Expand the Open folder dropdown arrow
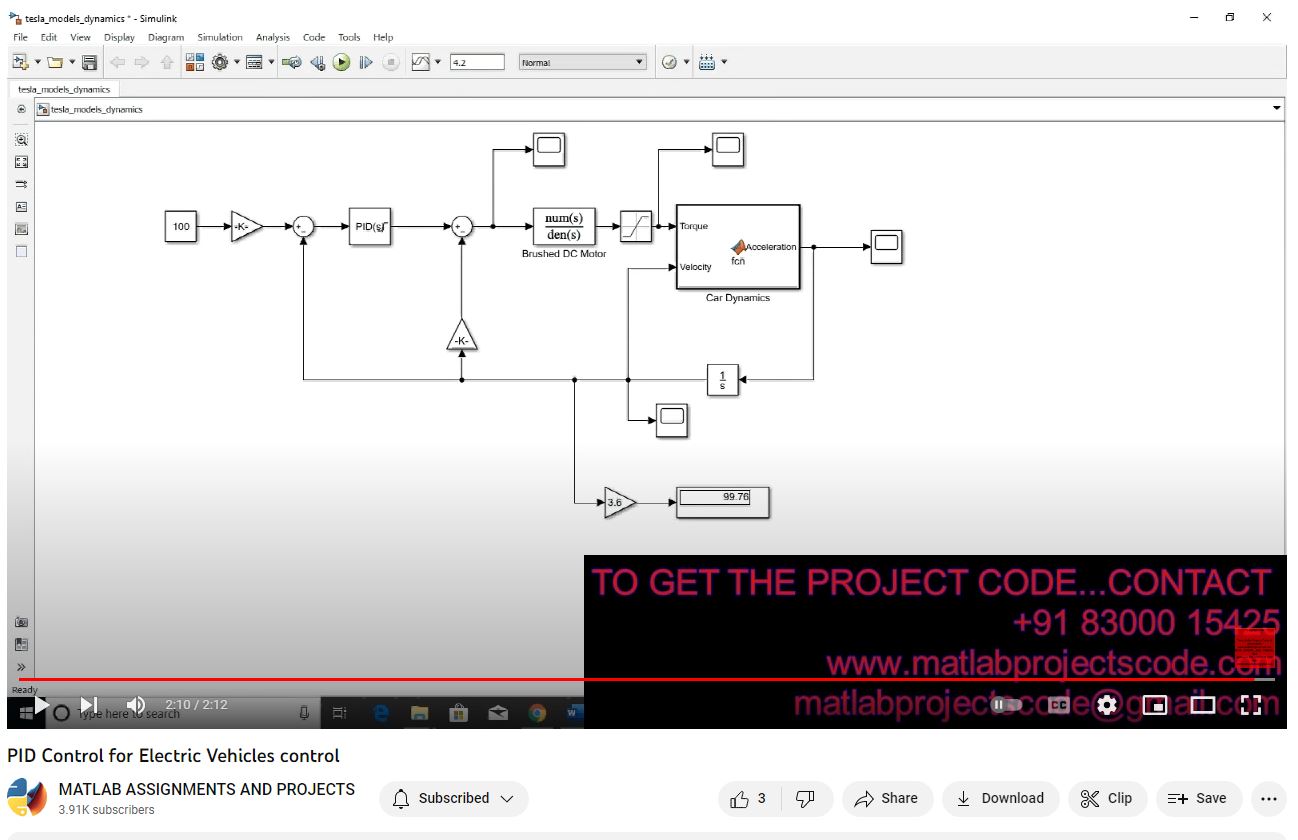This screenshot has width=1298, height=840. click(x=72, y=62)
